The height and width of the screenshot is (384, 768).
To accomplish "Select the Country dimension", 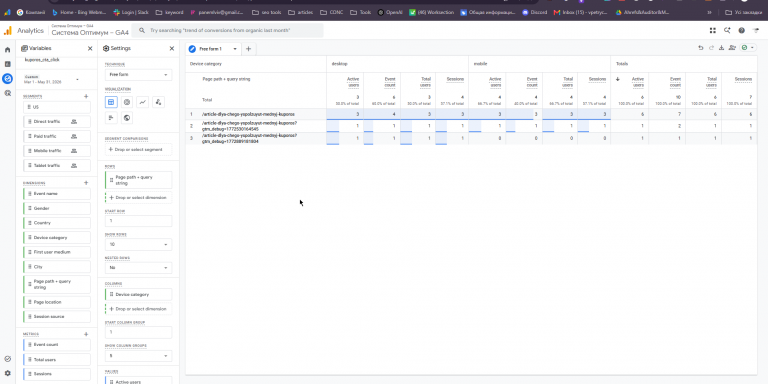I will click(x=57, y=223).
